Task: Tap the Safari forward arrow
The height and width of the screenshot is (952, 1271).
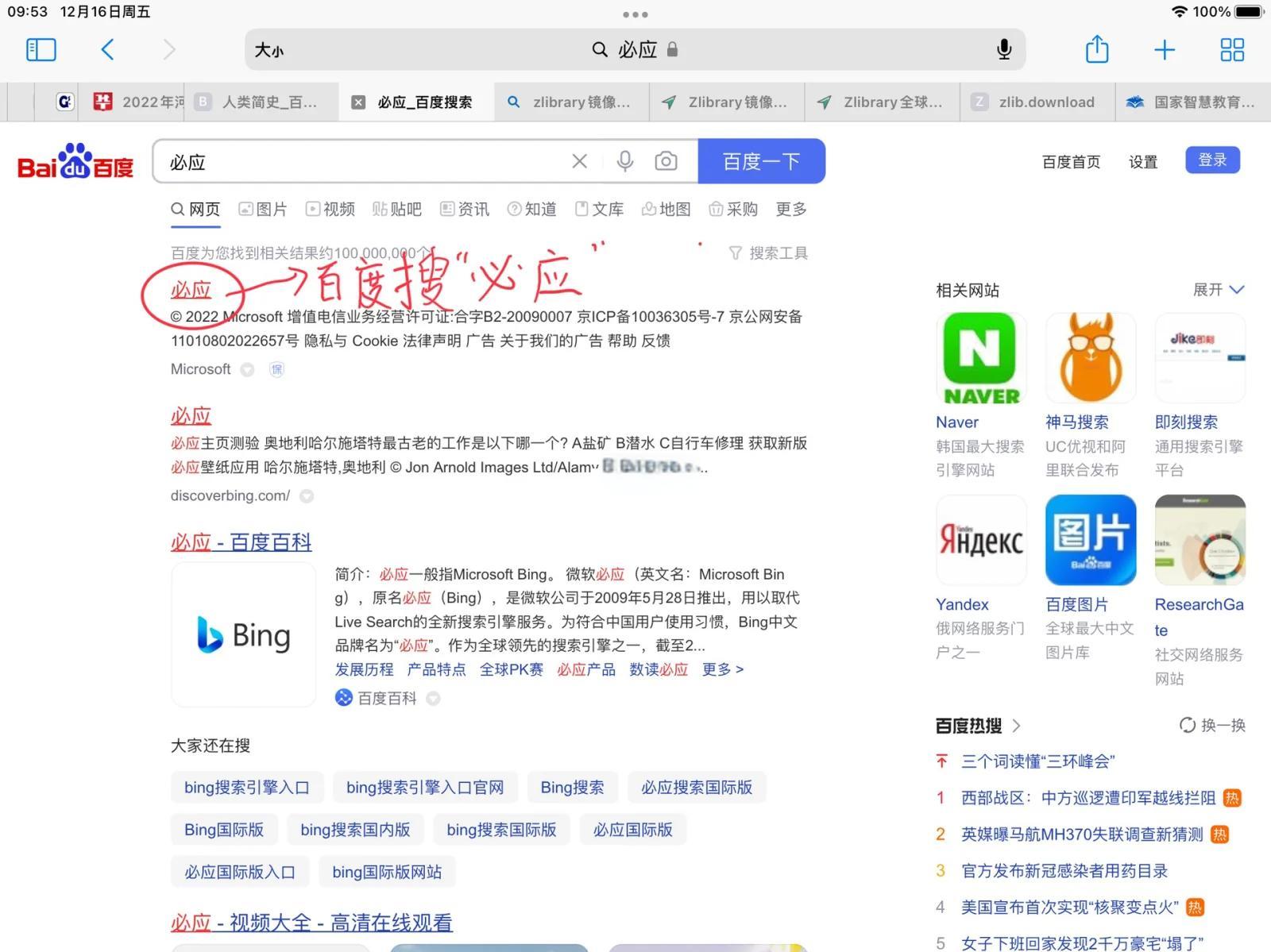Action: pyautogui.click(x=168, y=50)
